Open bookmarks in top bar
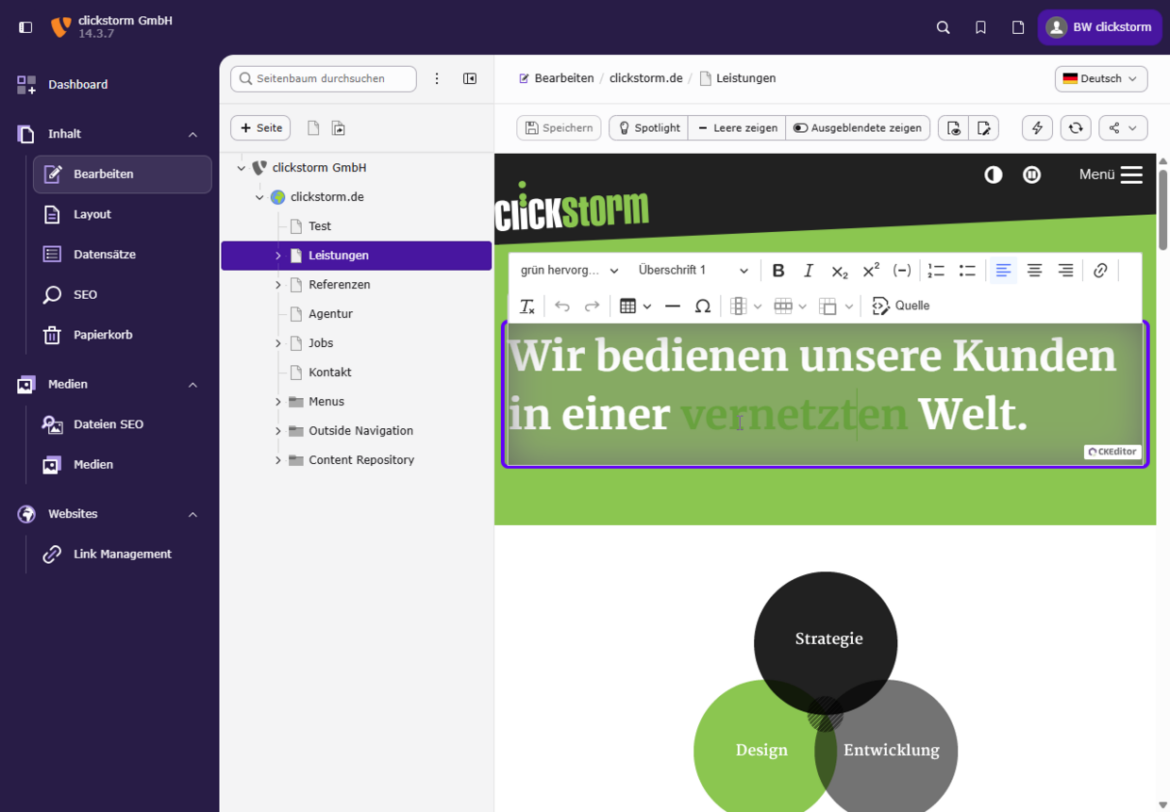Screen dimensions: 1170x812 pyautogui.click(x=980, y=28)
